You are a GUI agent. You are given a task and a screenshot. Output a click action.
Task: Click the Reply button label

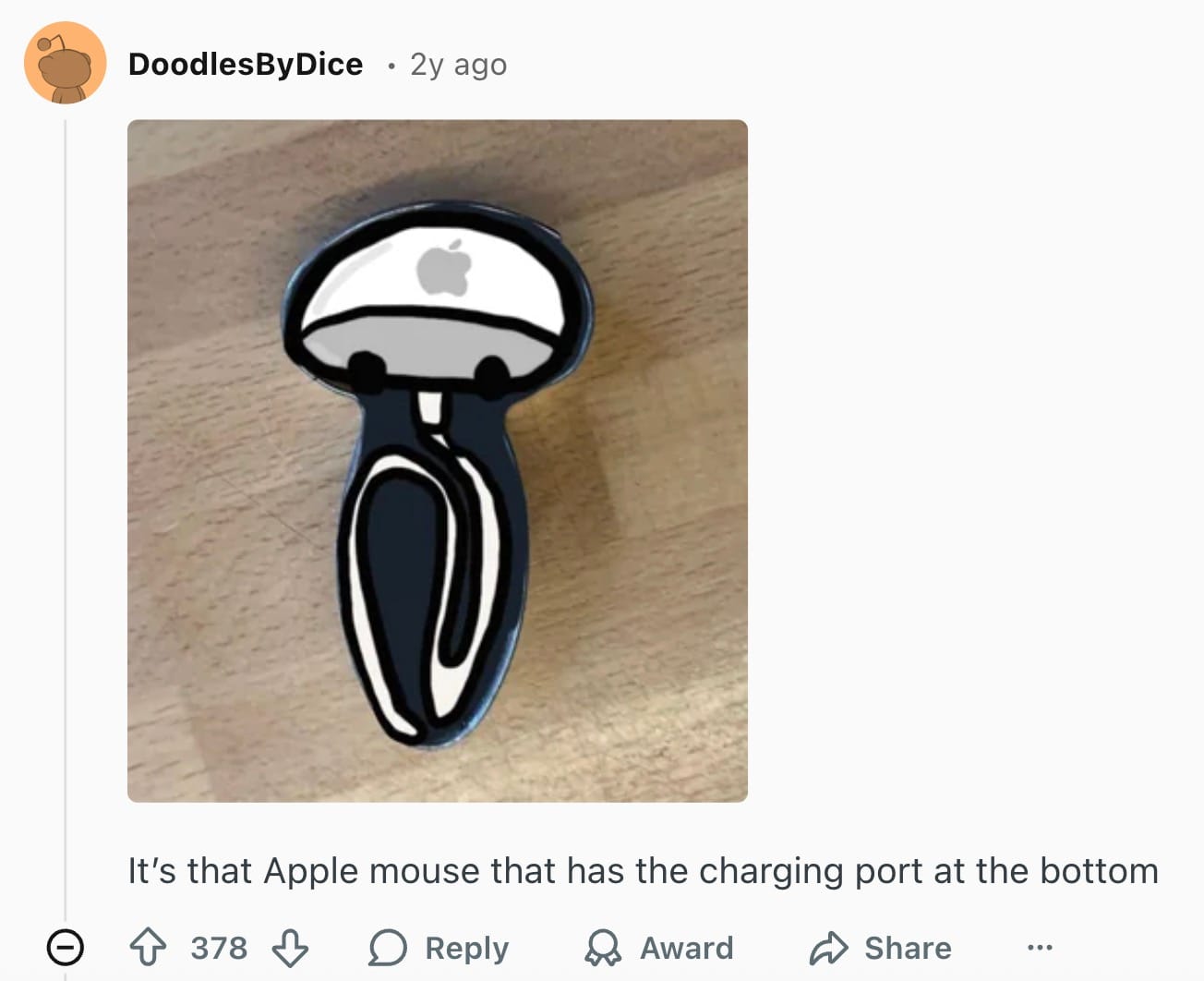coord(467,949)
